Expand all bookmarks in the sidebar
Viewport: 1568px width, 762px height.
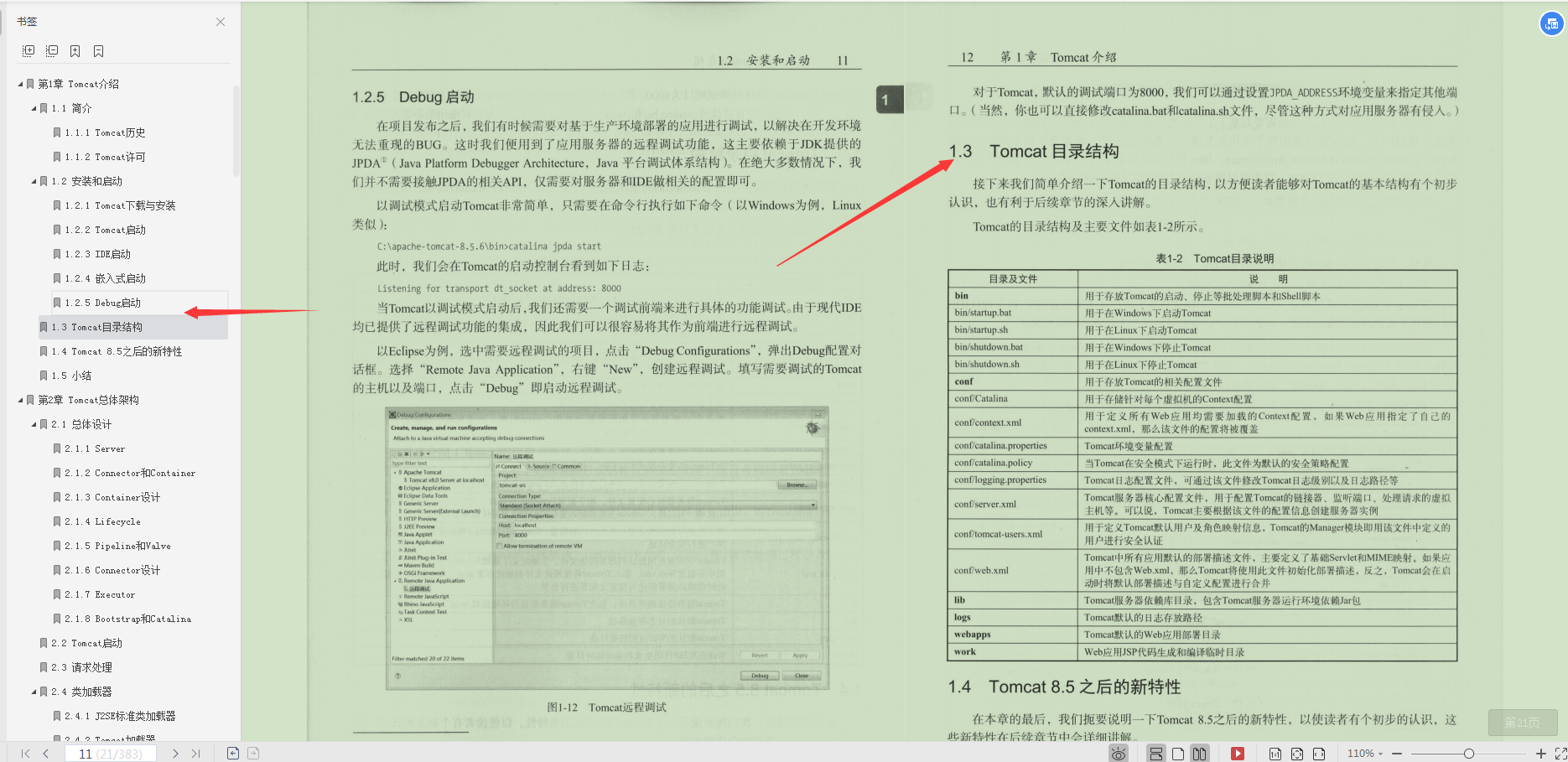[x=28, y=50]
